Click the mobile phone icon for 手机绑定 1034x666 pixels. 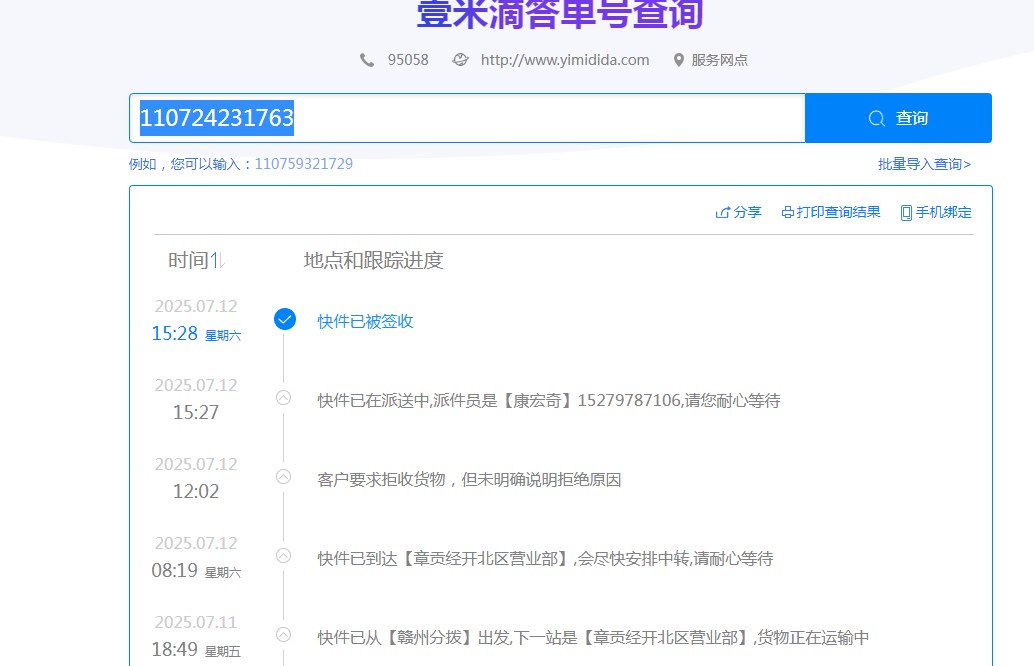click(907, 212)
